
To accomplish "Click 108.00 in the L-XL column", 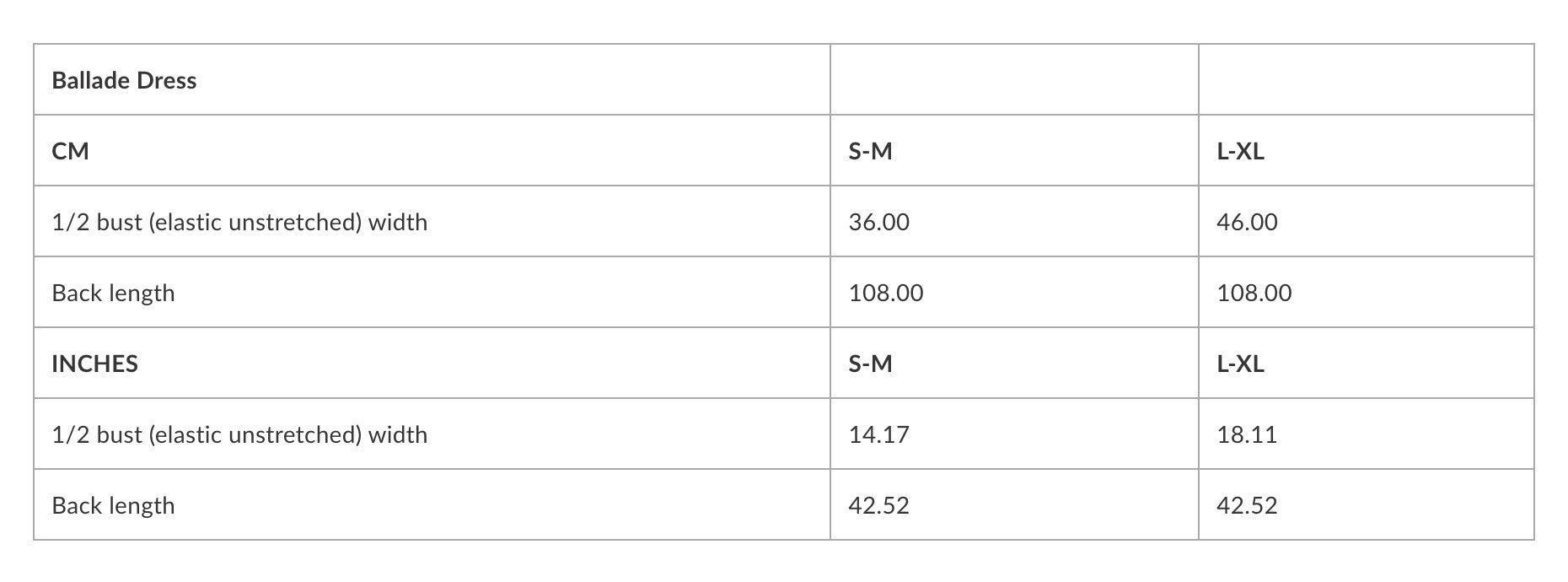I will pos(1254,293).
